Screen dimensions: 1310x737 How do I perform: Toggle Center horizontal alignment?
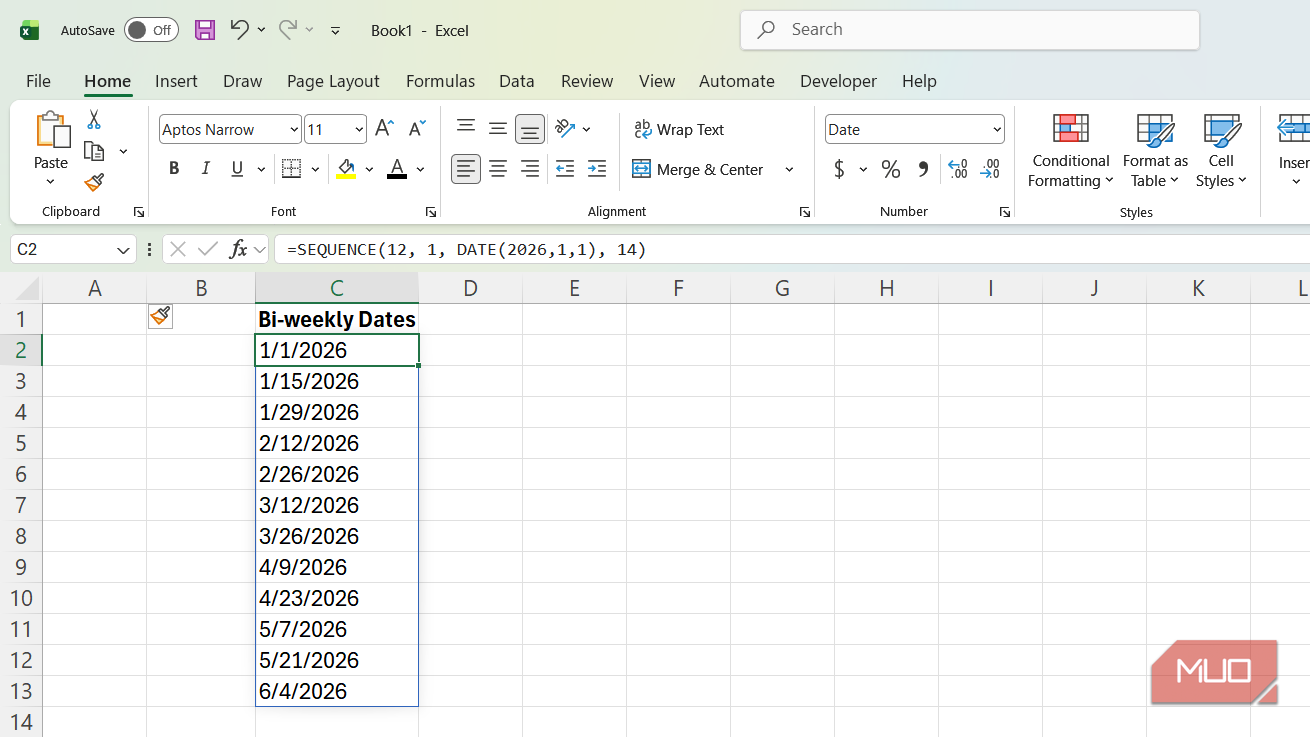498,169
